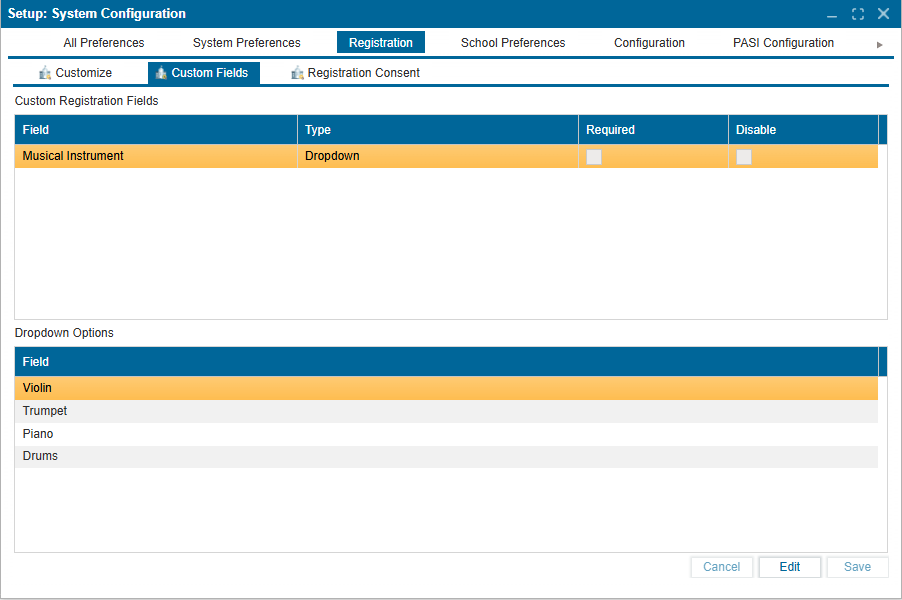Click the Custom Fields sub-tab icon
This screenshot has height=600, width=902.
pos(160,72)
